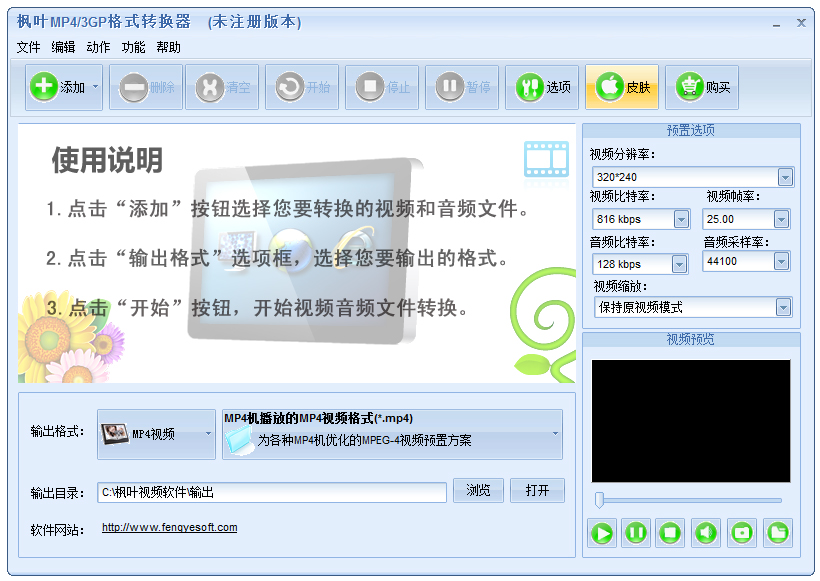This screenshot has height=581, width=820.
Task: Open the arrow beside the 添加 button
Action: [96, 87]
